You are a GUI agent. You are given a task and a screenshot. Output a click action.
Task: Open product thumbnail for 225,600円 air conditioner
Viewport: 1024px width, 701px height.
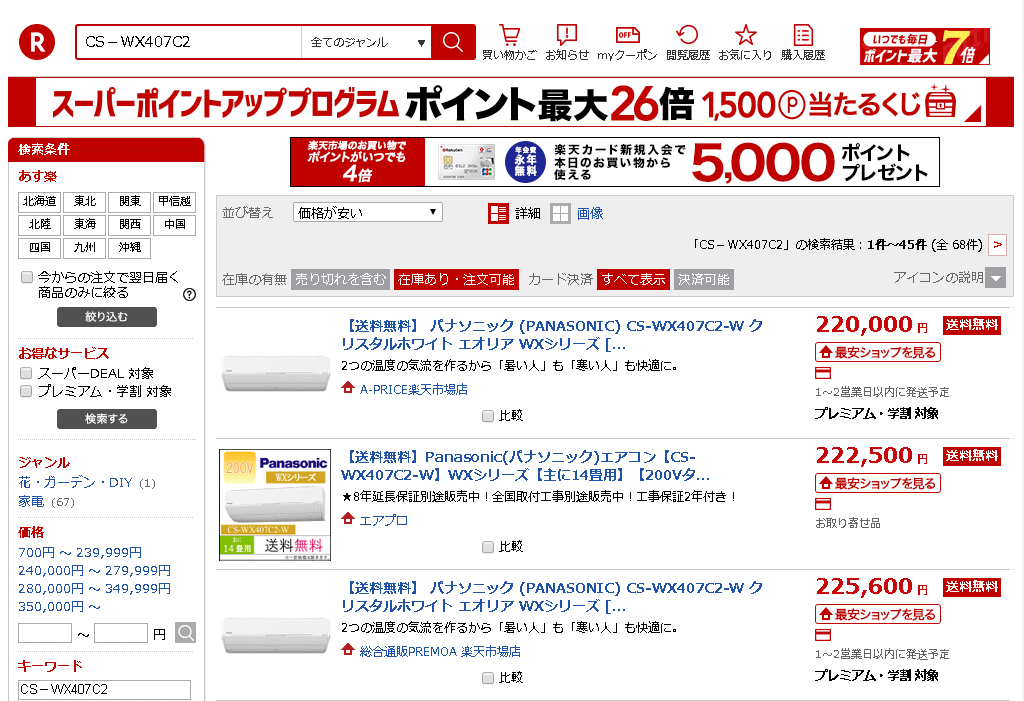click(275, 636)
